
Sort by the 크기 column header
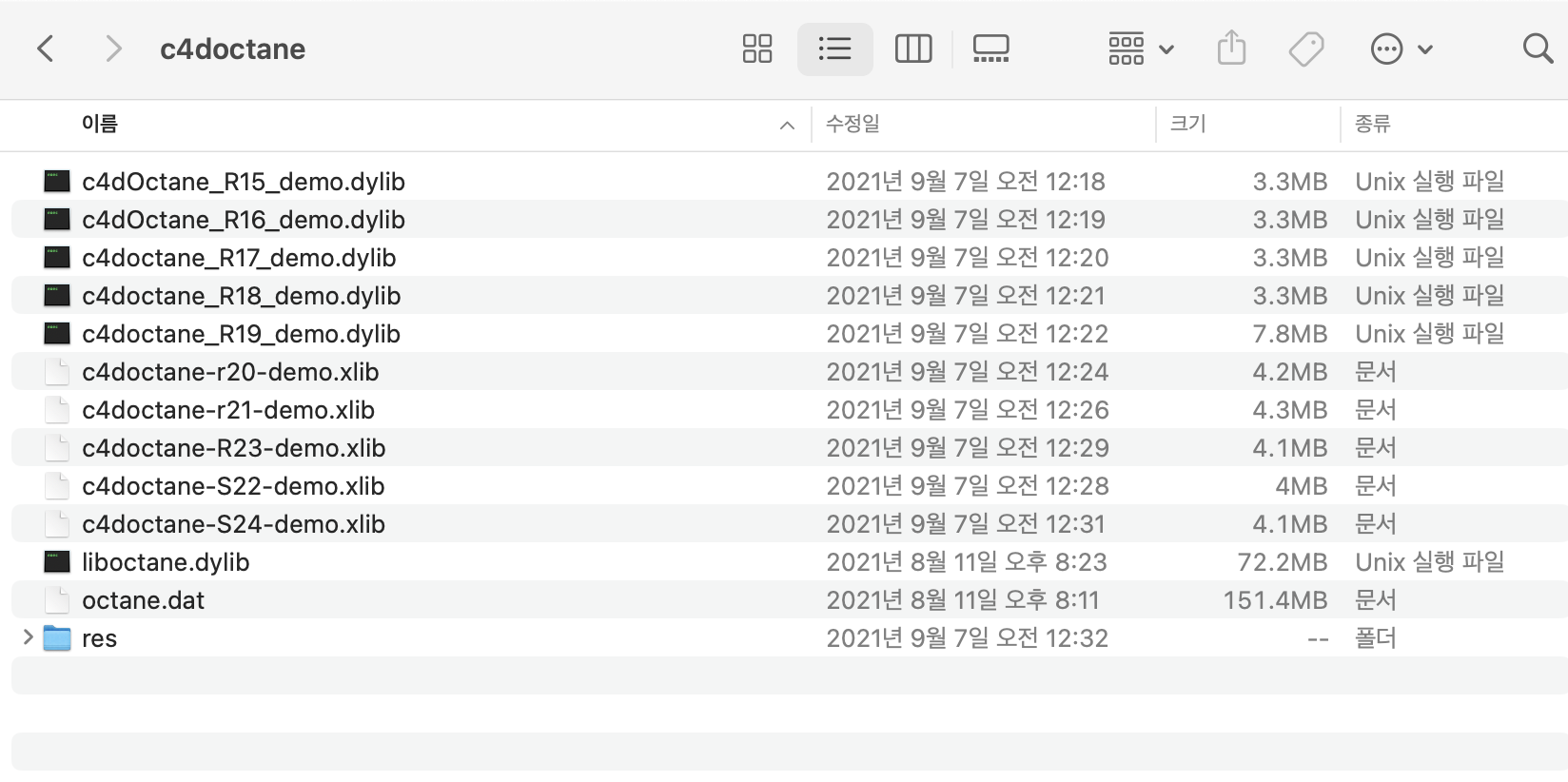coord(1187,124)
